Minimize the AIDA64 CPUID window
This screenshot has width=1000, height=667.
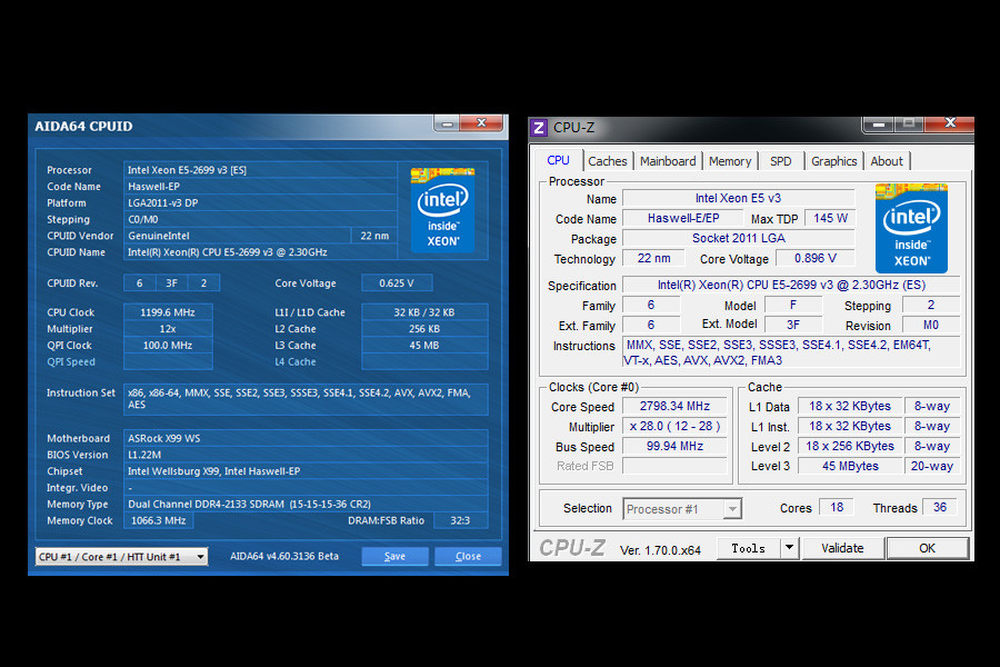point(448,124)
